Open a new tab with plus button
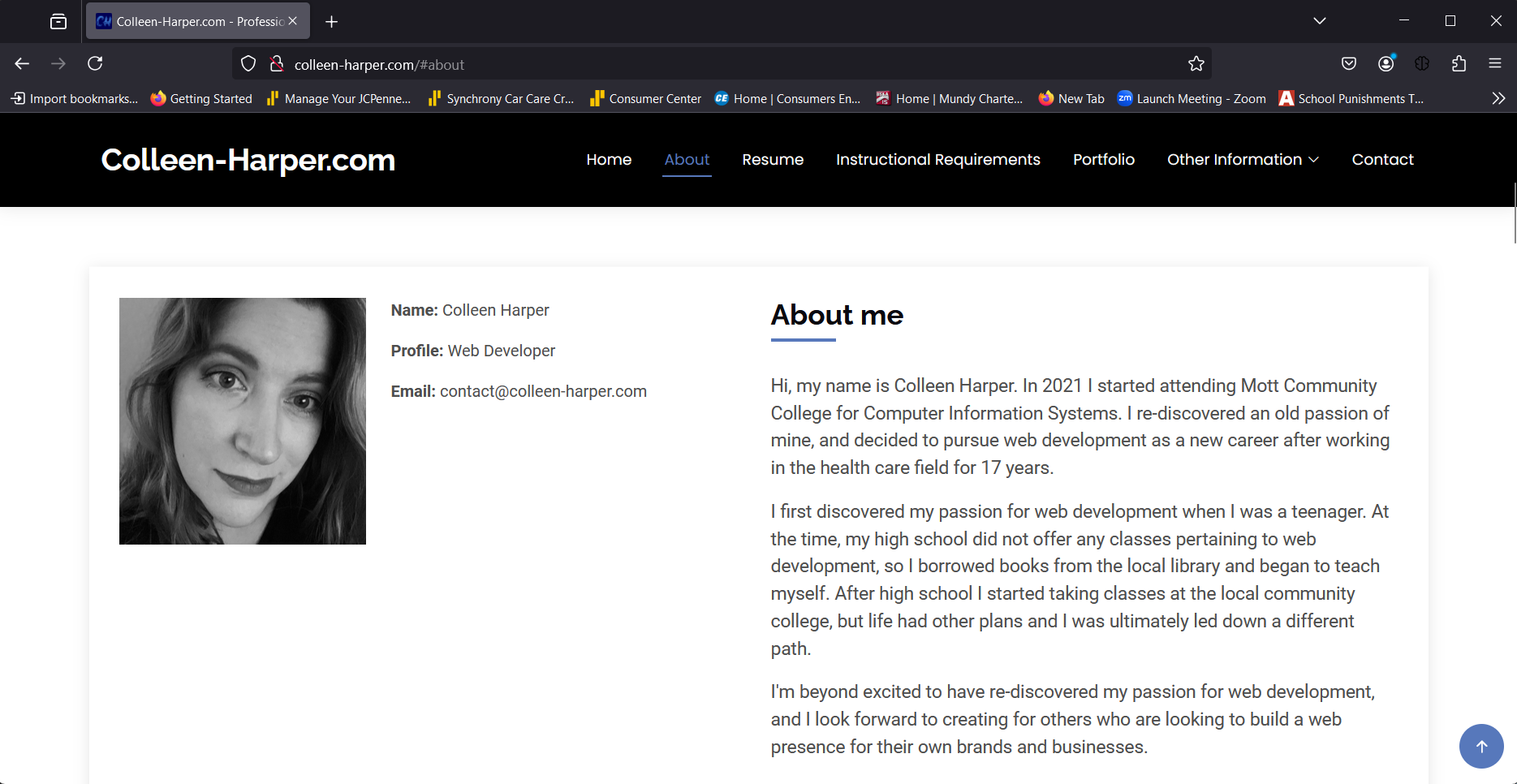The width and height of the screenshot is (1517, 784). 331,22
